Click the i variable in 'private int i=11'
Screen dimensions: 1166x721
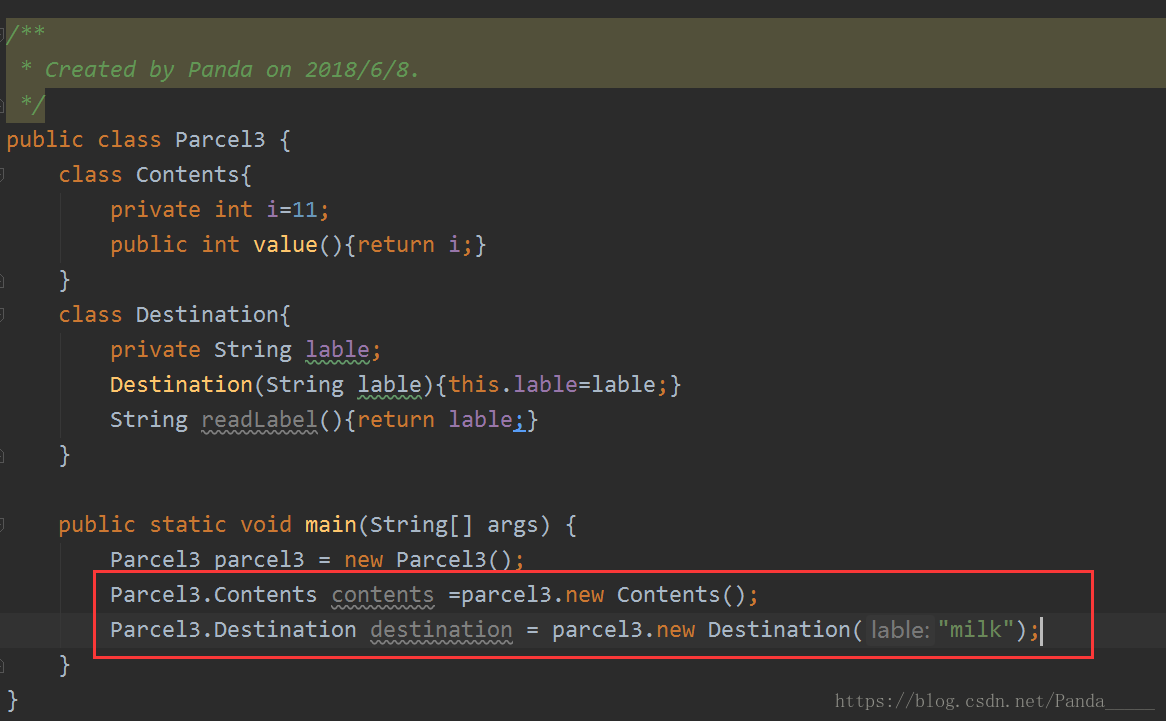(x=272, y=210)
